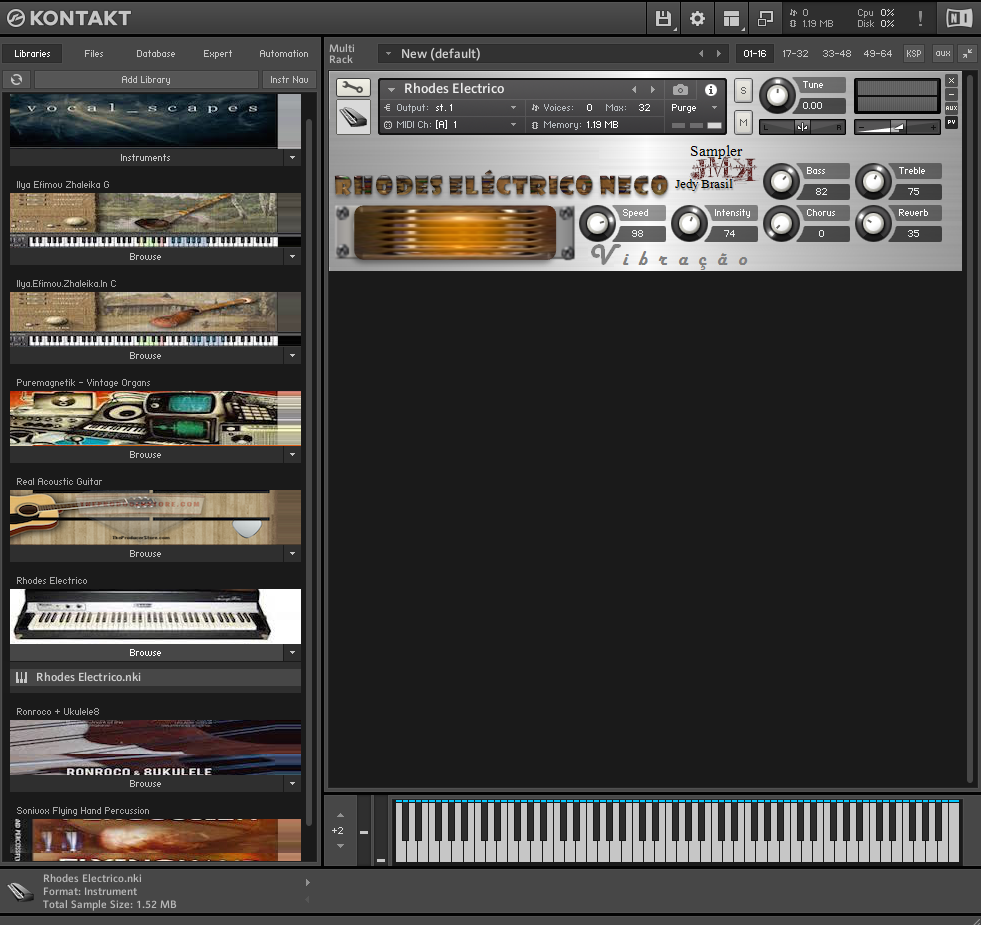Select rack page 49-64
The width and height of the screenshot is (981, 925).
point(878,54)
